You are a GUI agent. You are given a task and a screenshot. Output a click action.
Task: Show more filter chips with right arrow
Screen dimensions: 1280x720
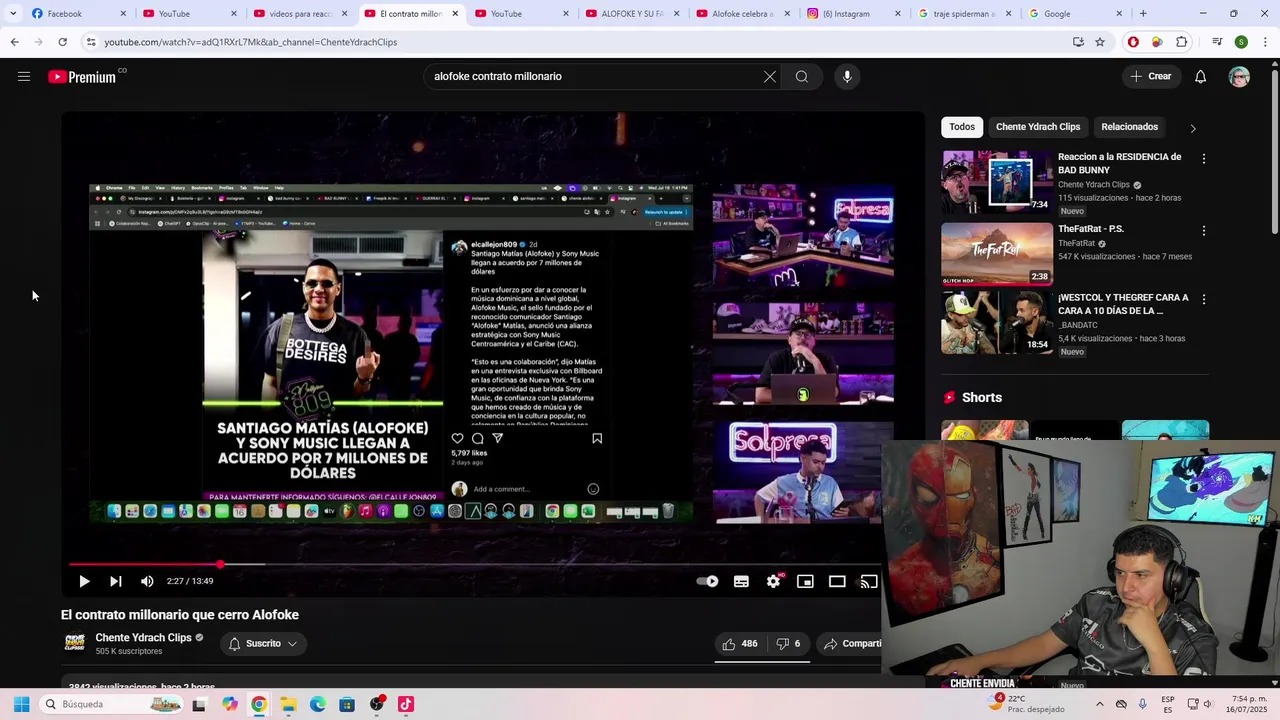(1192, 128)
